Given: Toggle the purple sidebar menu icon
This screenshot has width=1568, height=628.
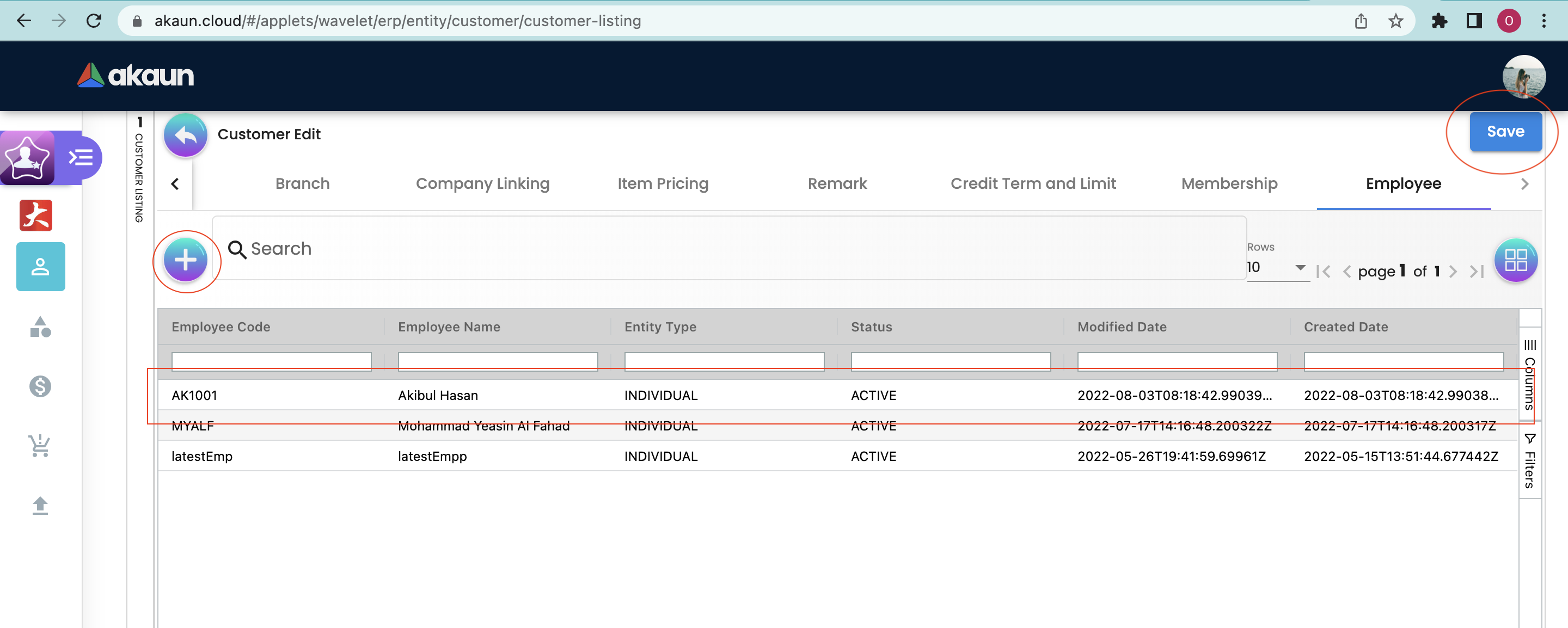Looking at the screenshot, I should click(x=81, y=158).
